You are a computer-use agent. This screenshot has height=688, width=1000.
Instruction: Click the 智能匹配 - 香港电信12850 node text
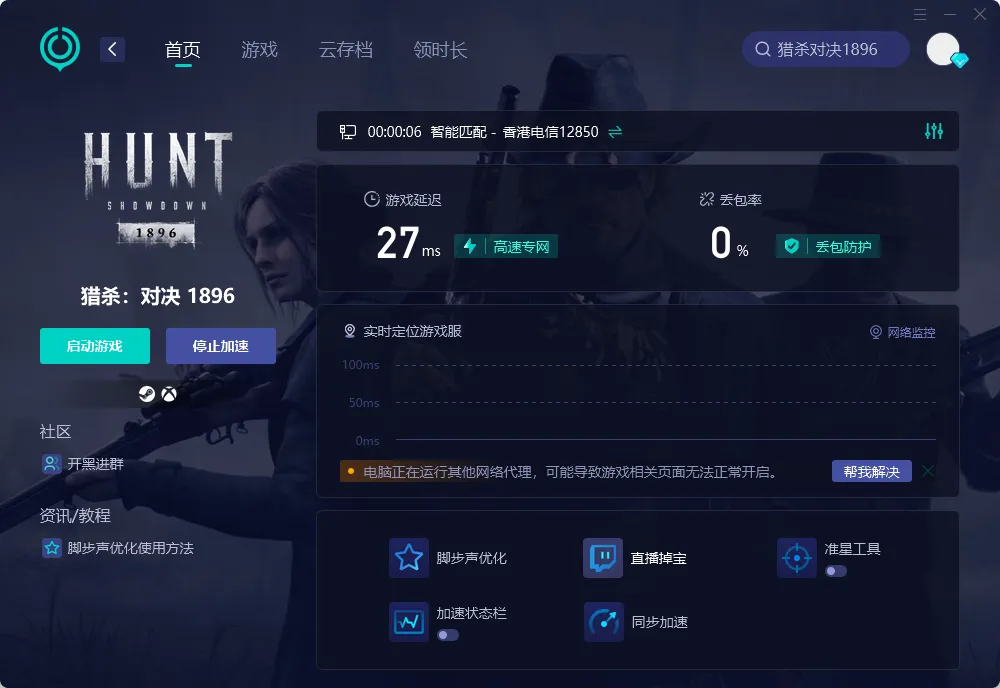pos(514,132)
